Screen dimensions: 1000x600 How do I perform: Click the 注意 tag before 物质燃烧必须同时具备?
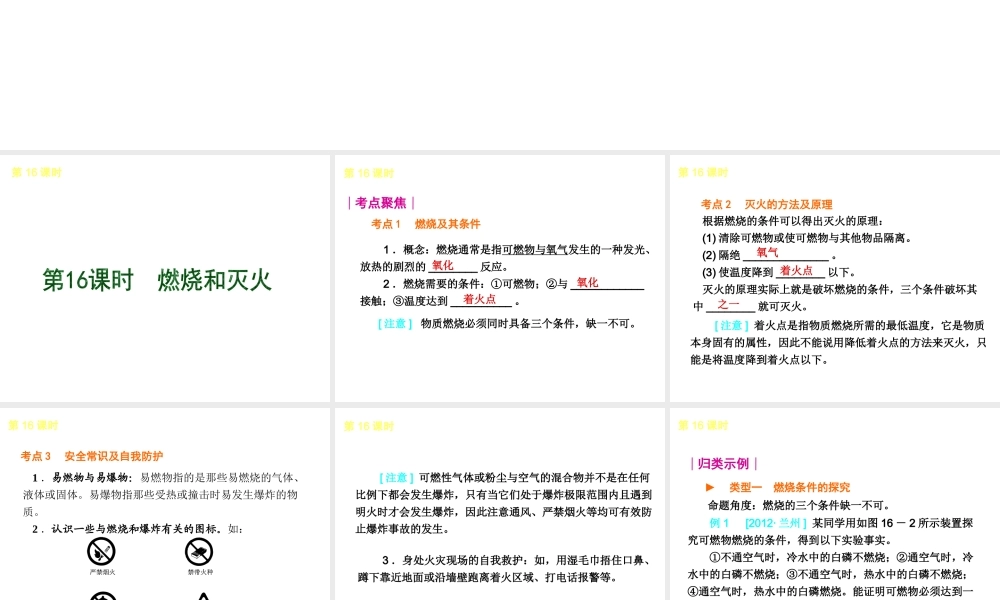(395, 323)
